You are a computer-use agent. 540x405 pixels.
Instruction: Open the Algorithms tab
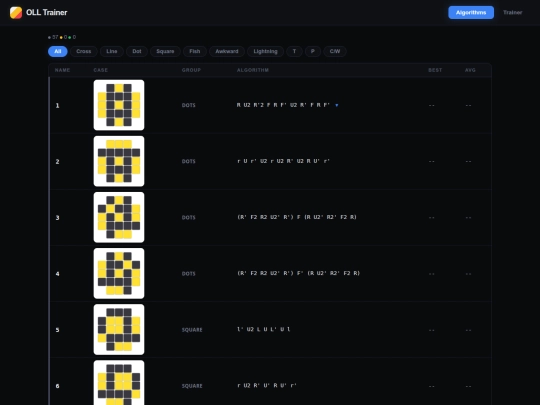[x=471, y=12]
